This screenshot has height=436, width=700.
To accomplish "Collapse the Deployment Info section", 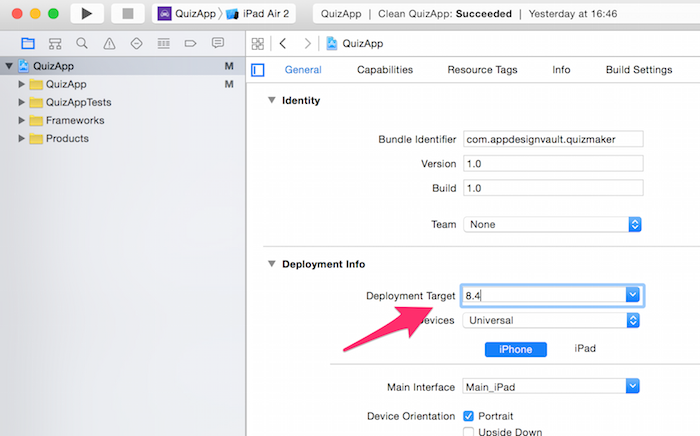I will point(271,264).
